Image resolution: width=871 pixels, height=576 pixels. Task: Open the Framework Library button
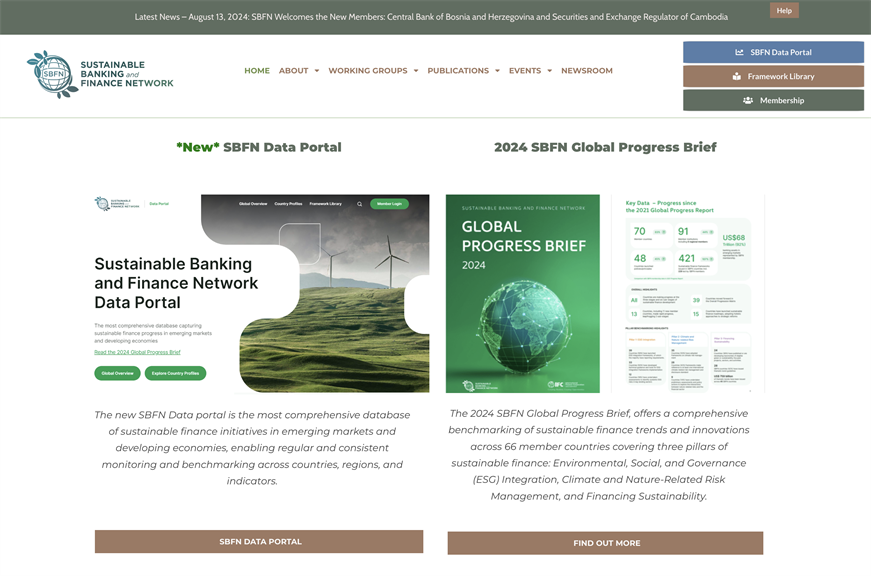[x=773, y=76]
